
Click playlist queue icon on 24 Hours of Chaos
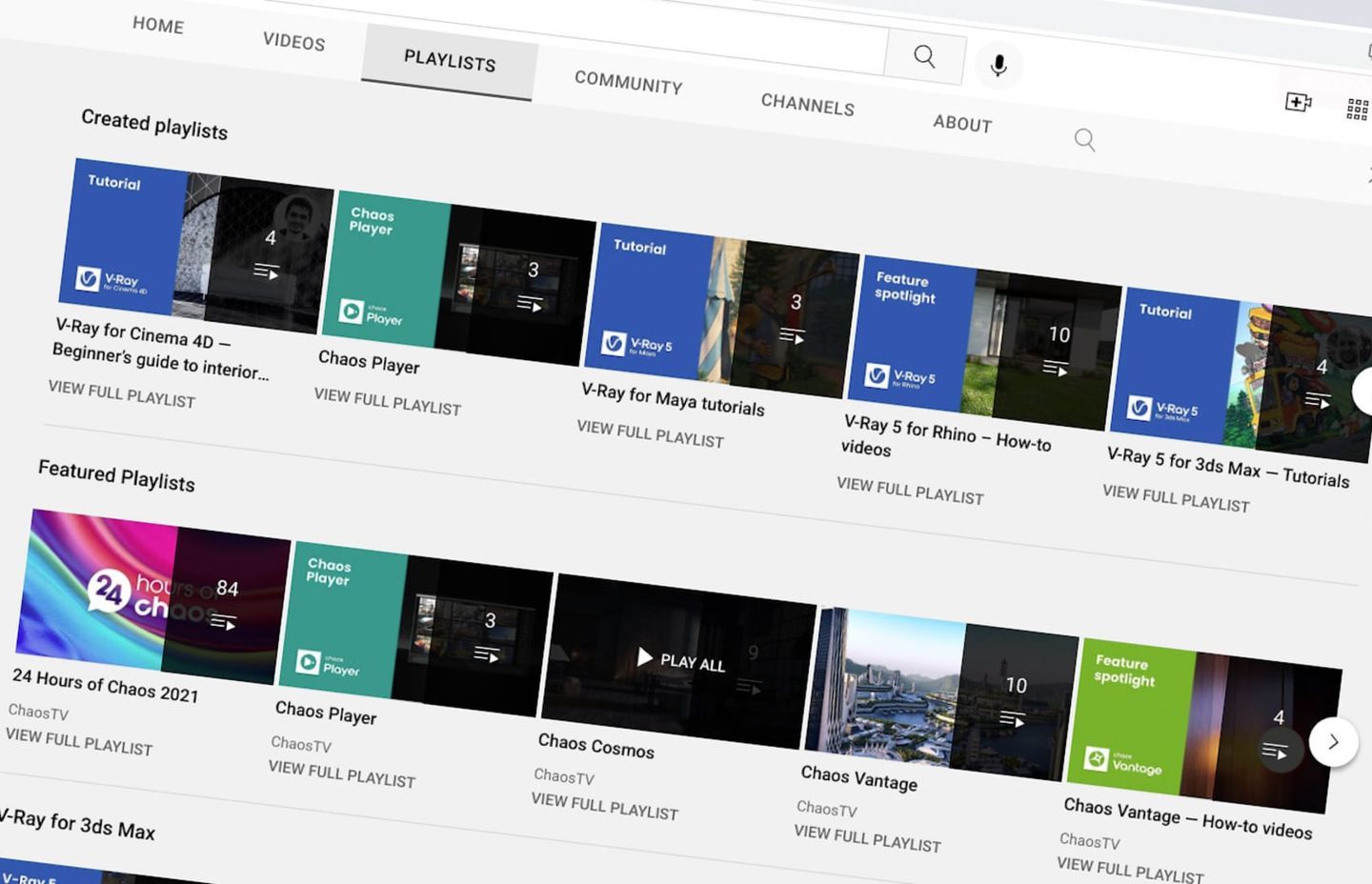[223, 622]
